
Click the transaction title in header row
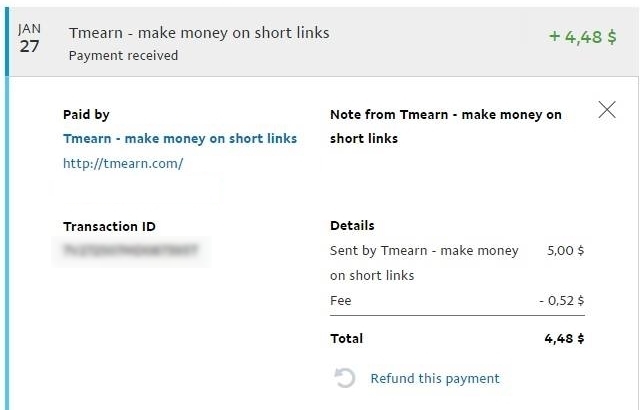click(x=199, y=33)
